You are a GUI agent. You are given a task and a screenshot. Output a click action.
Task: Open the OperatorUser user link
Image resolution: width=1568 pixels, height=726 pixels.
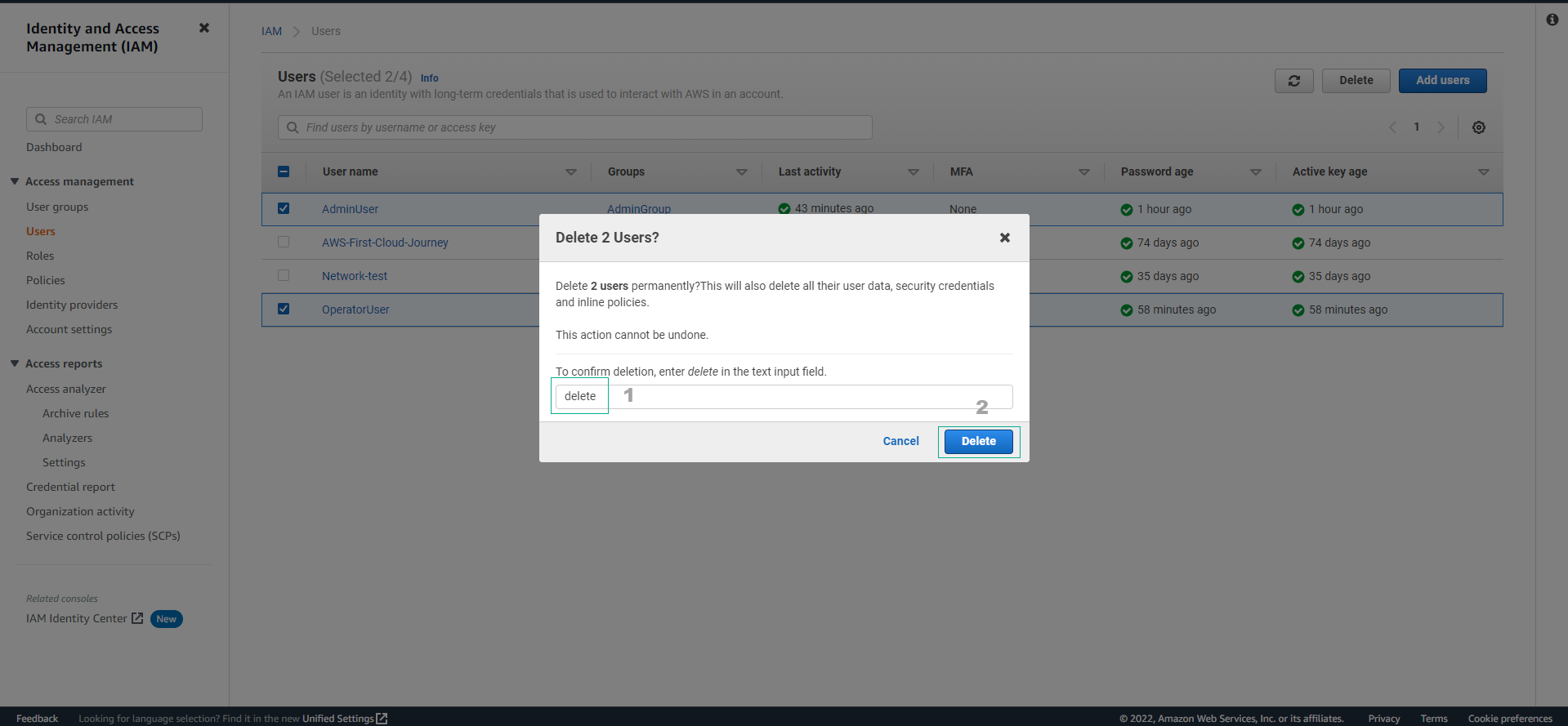(355, 310)
